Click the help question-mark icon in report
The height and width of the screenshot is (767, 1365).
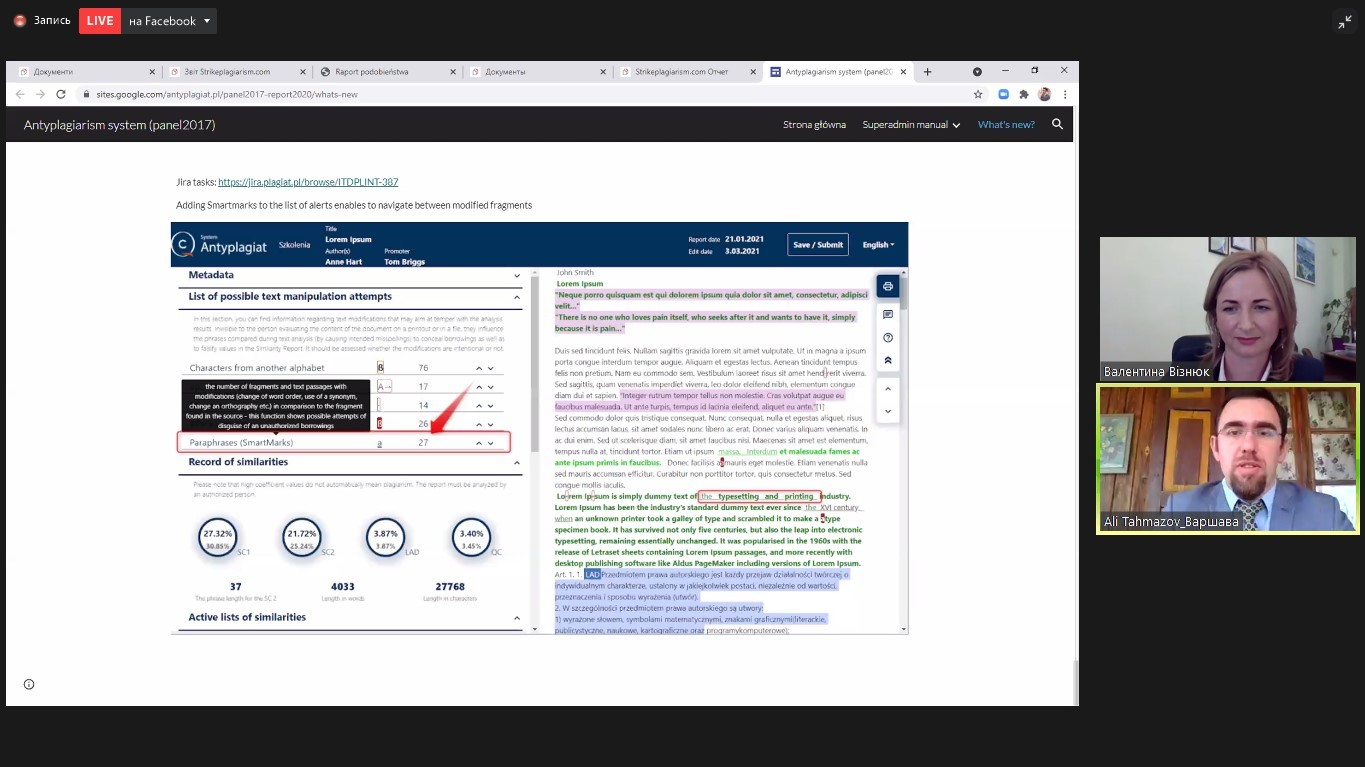[x=887, y=338]
